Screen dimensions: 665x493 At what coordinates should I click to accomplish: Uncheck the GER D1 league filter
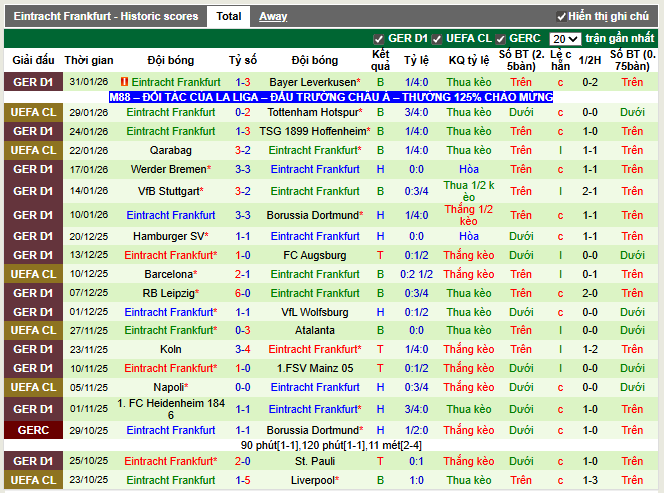click(x=379, y=39)
